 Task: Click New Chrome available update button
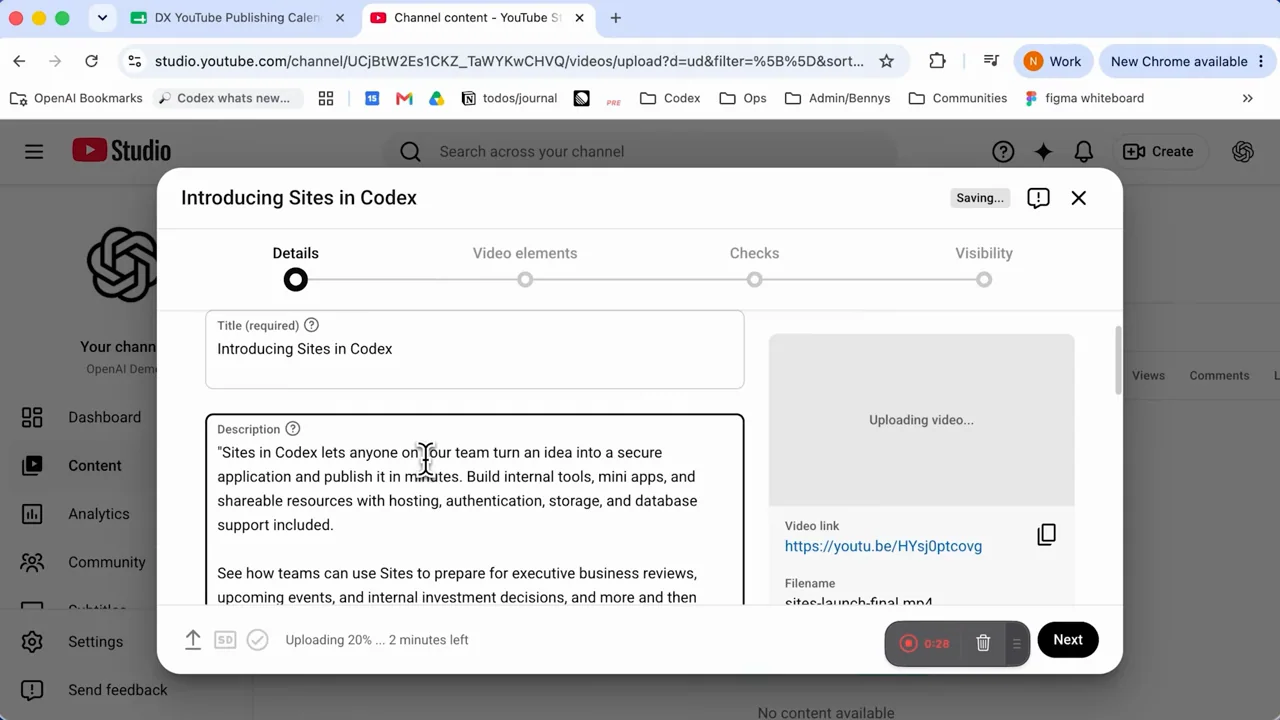(x=1187, y=61)
